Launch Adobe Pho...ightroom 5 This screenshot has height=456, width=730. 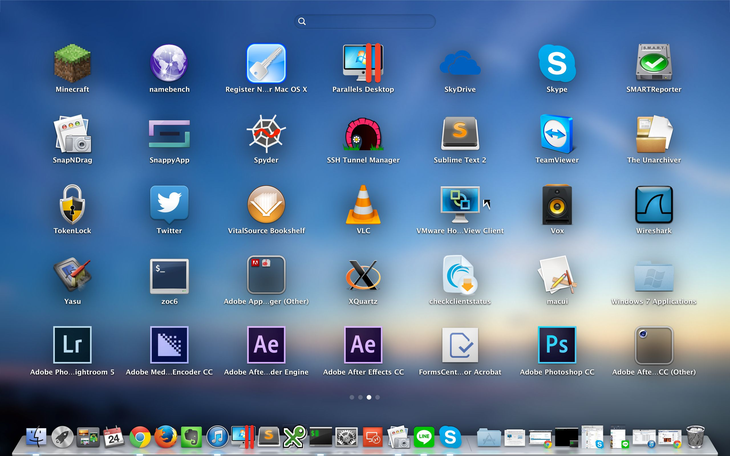click(x=72, y=345)
